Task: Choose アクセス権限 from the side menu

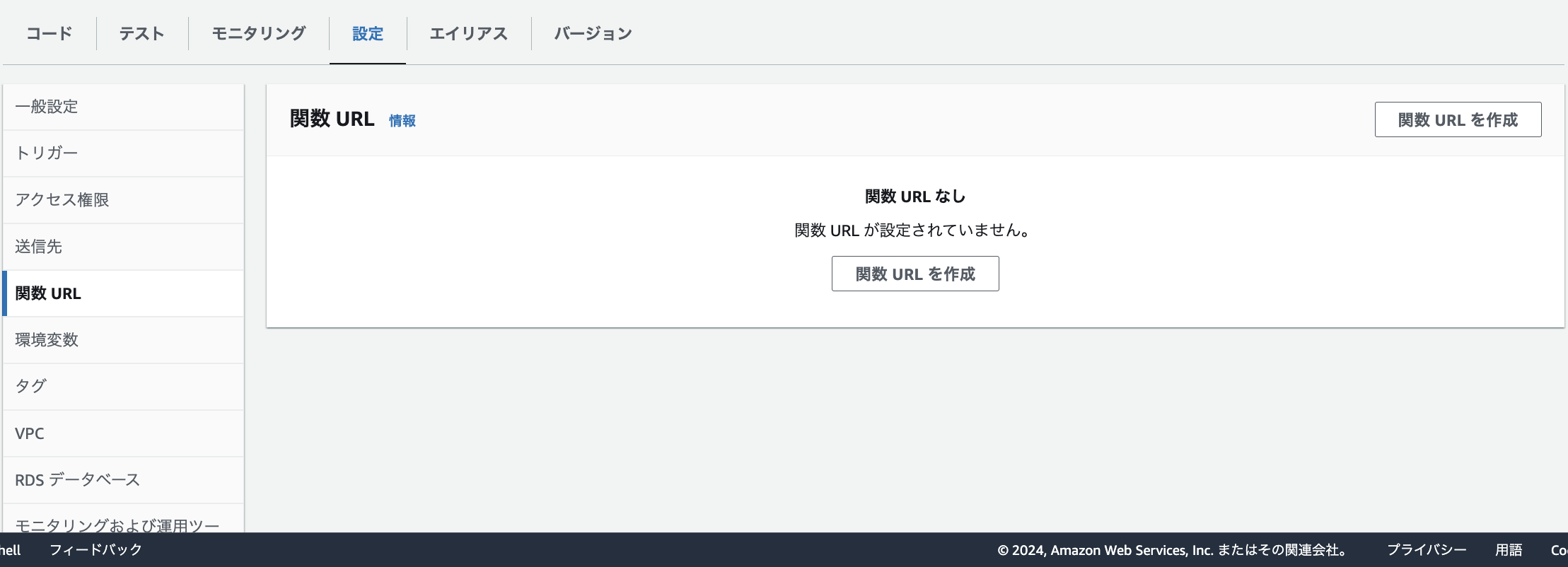Action: click(62, 200)
